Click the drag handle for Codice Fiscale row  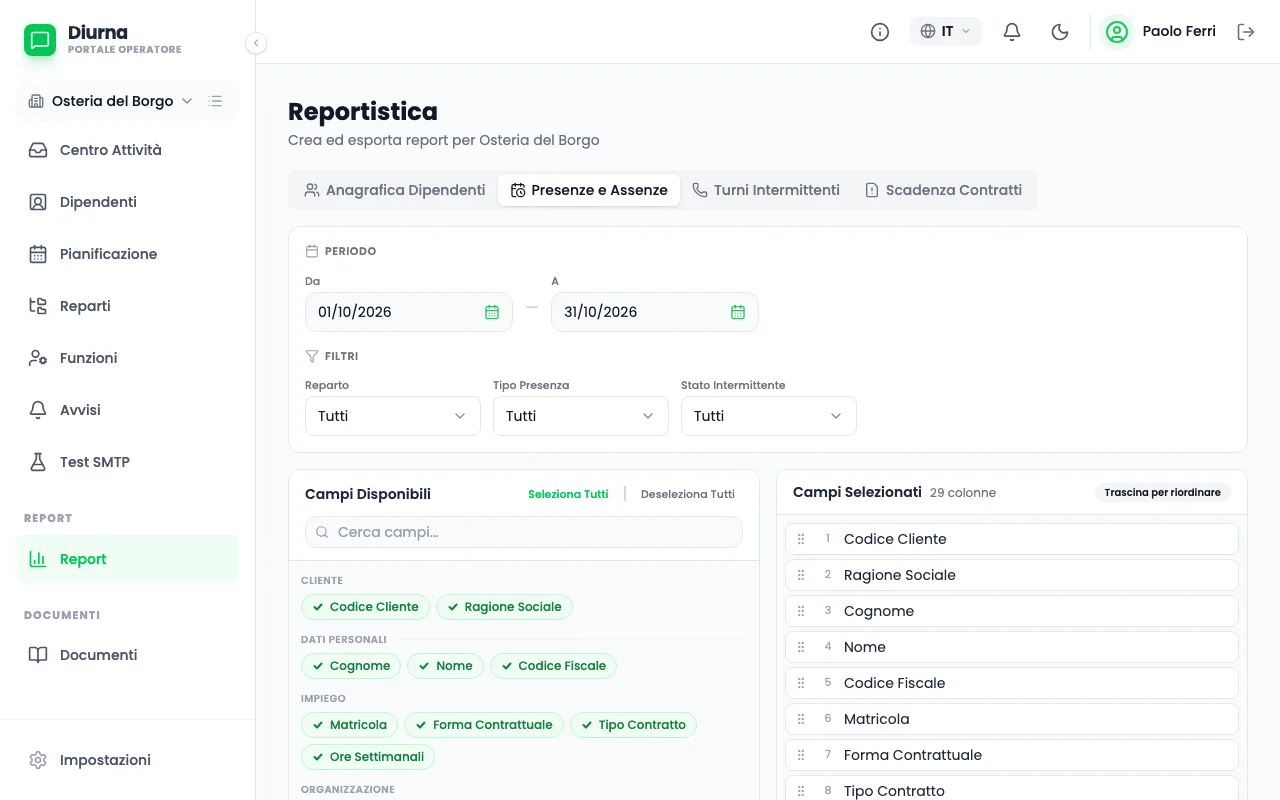801,683
